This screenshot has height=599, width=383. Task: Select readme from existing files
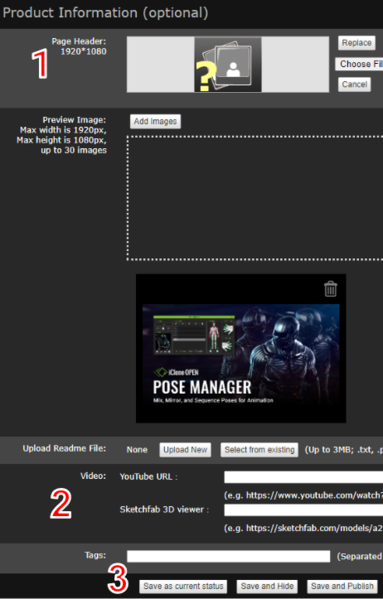(x=259, y=450)
